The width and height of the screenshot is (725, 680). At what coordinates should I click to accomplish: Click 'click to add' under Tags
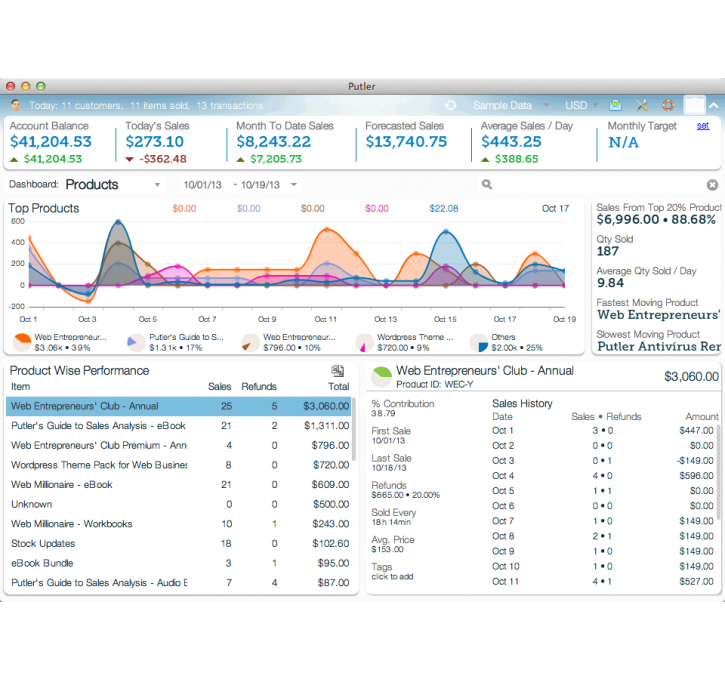392,576
